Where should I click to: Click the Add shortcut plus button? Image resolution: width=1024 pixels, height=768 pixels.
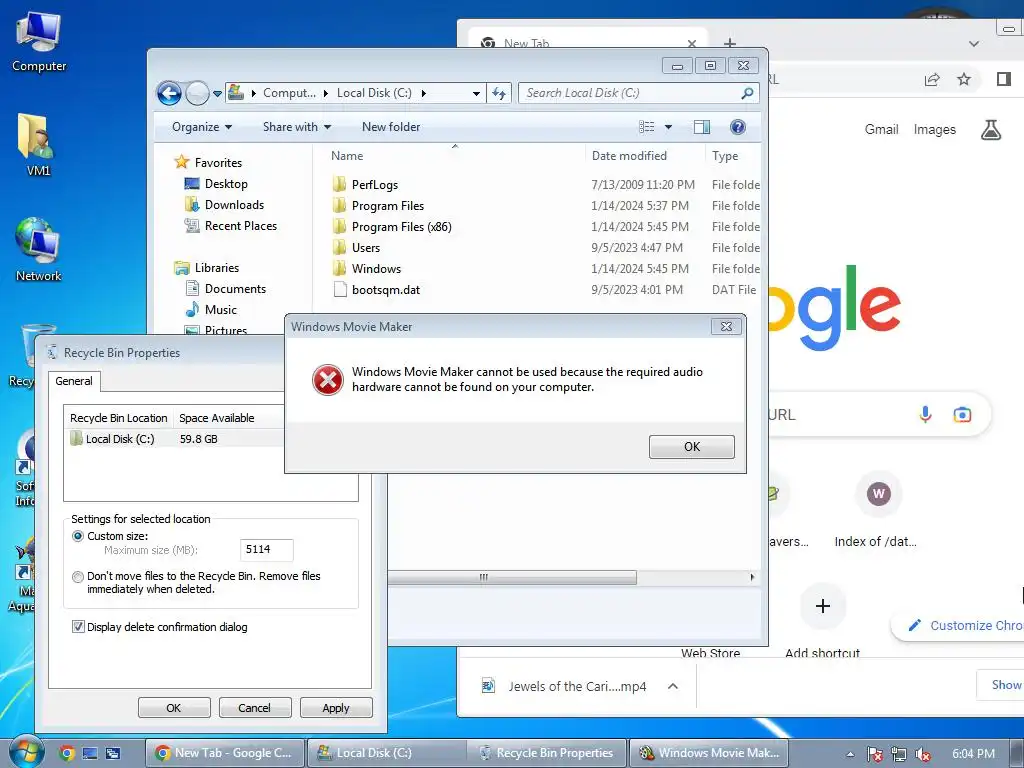point(823,606)
